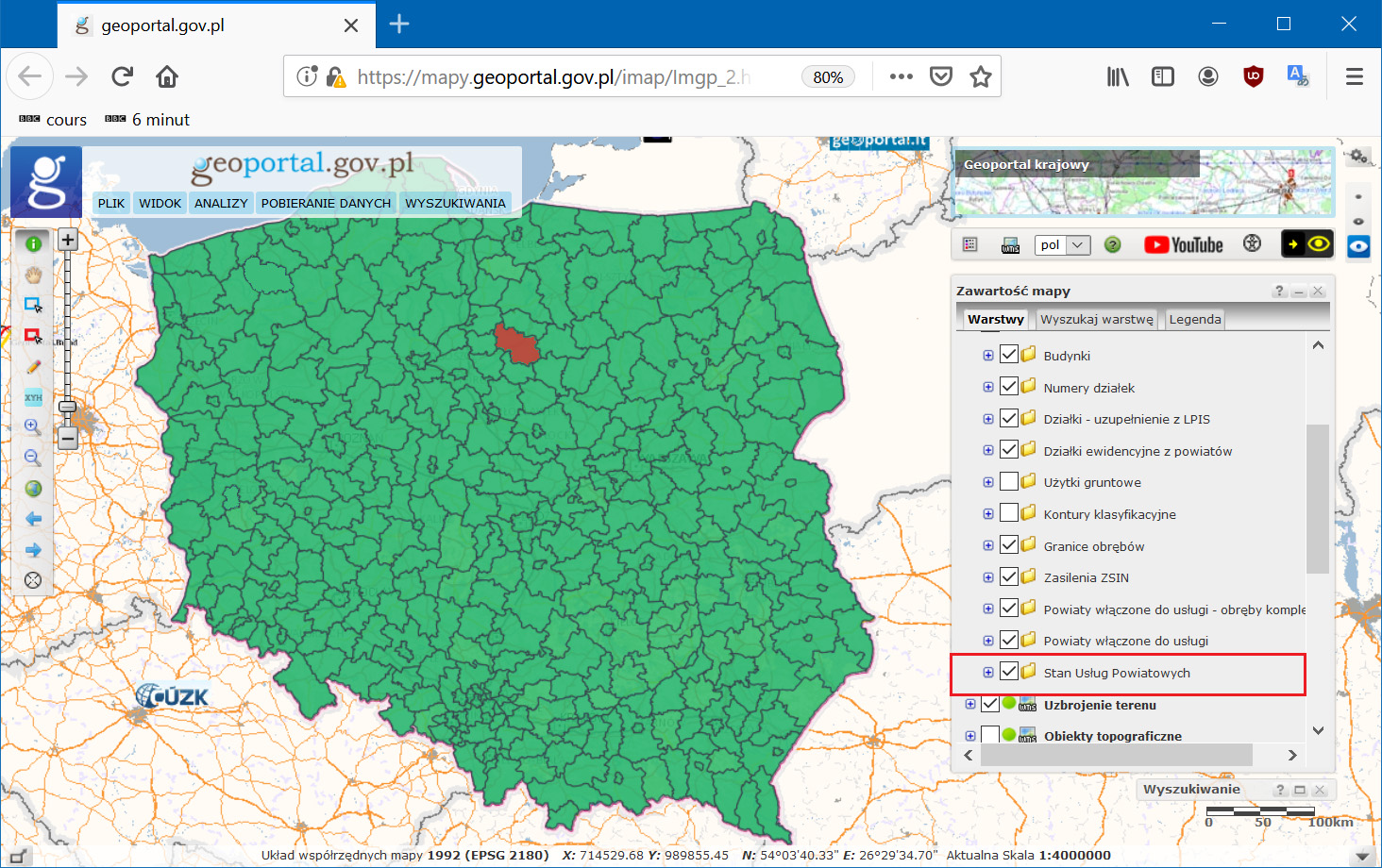Click the green help question mark icon
Image resolution: width=1382 pixels, height=868 pixels.
click(x=1112, y=244)
